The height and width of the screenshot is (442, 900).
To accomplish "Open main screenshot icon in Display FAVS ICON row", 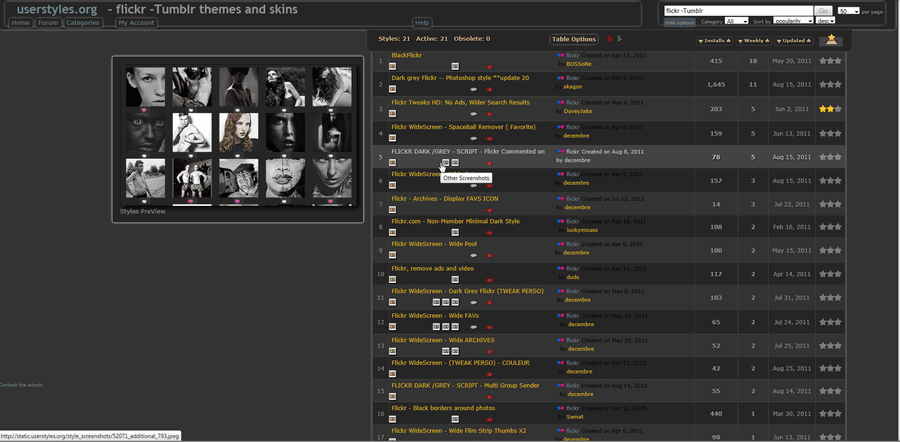I will pyautogui.click(x=393, y=209).
